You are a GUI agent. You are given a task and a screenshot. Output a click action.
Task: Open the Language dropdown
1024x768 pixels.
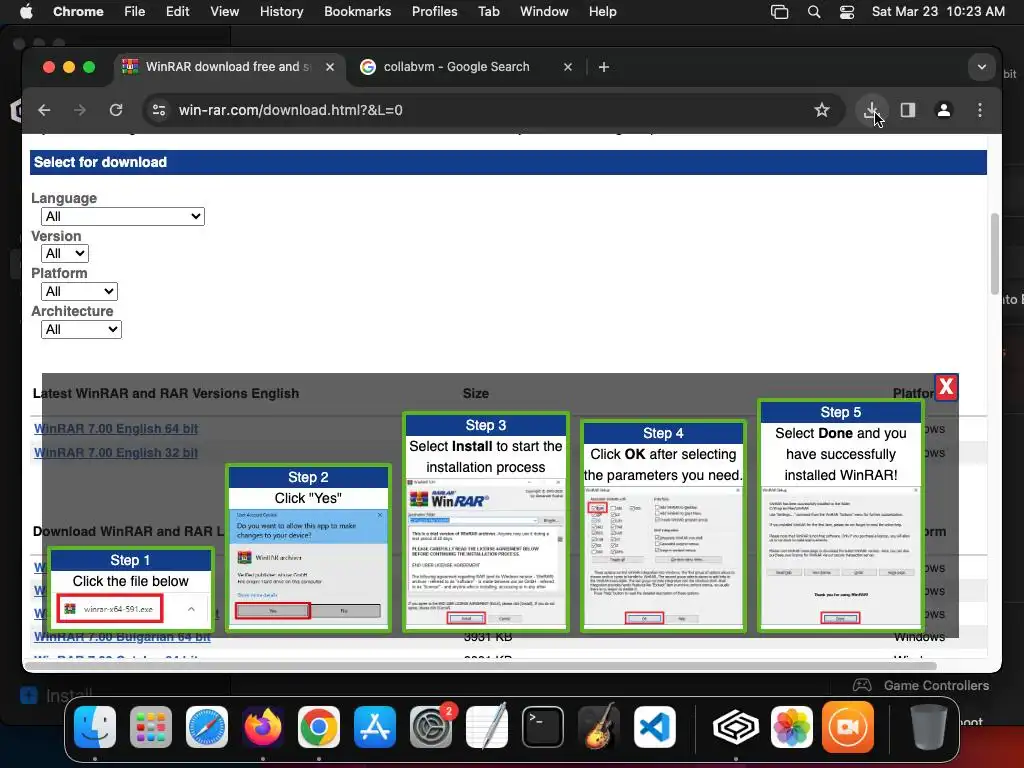pyautogui.click(x=123, y=217)
